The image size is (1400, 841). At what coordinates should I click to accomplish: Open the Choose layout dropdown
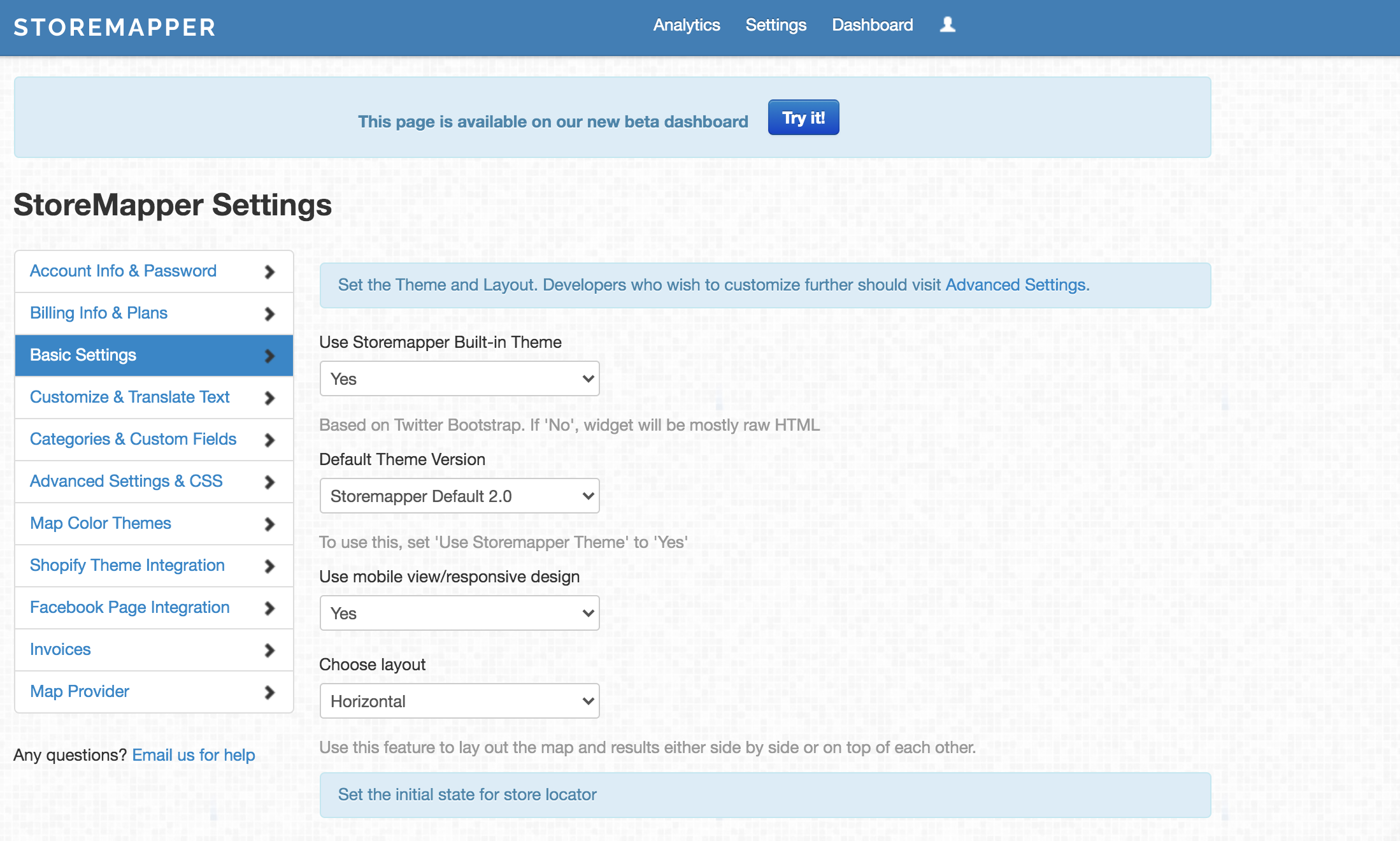(459, 701)
